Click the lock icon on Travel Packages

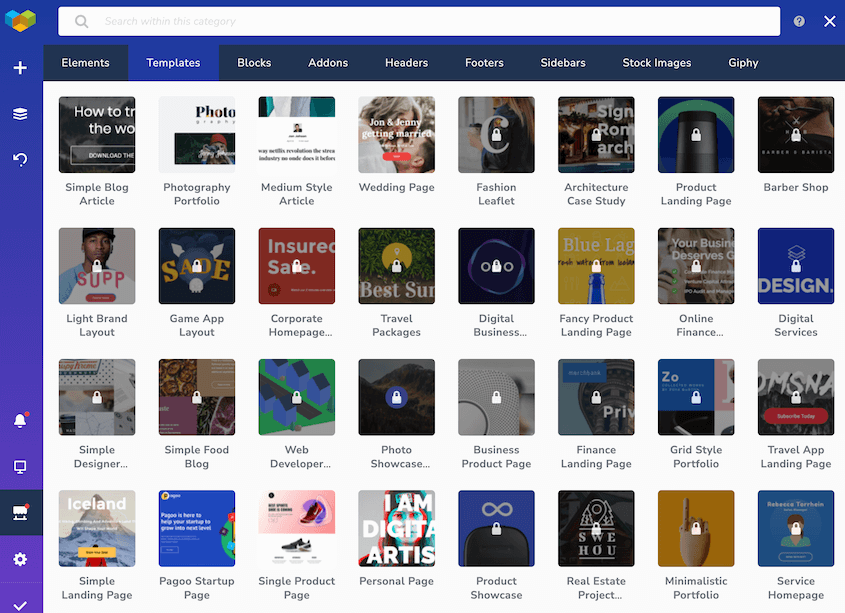coord(397,266)
